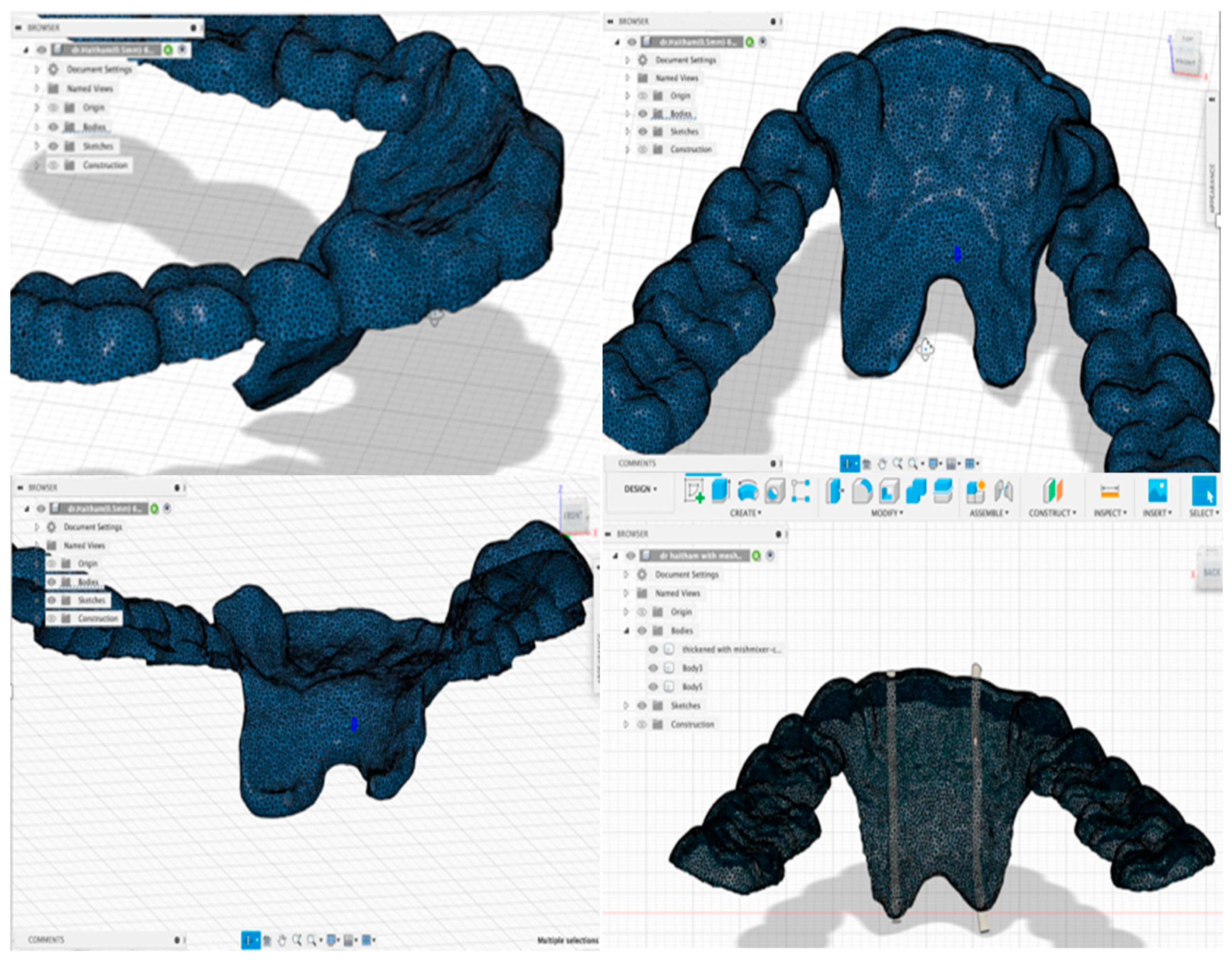Hide the thickened with mishmixer body
Screen dimensions: 1232x960
pos(653,649)
